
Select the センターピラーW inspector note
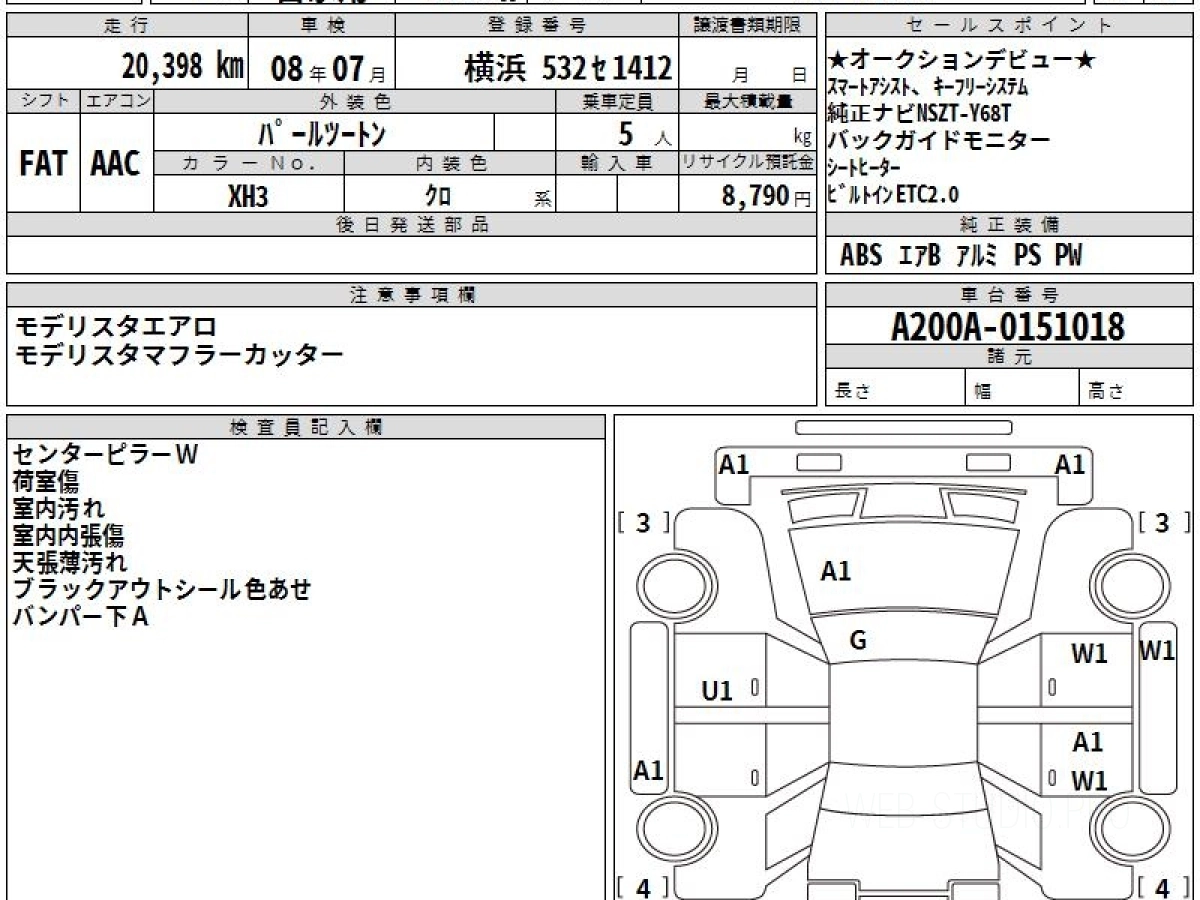coord(105,455)
